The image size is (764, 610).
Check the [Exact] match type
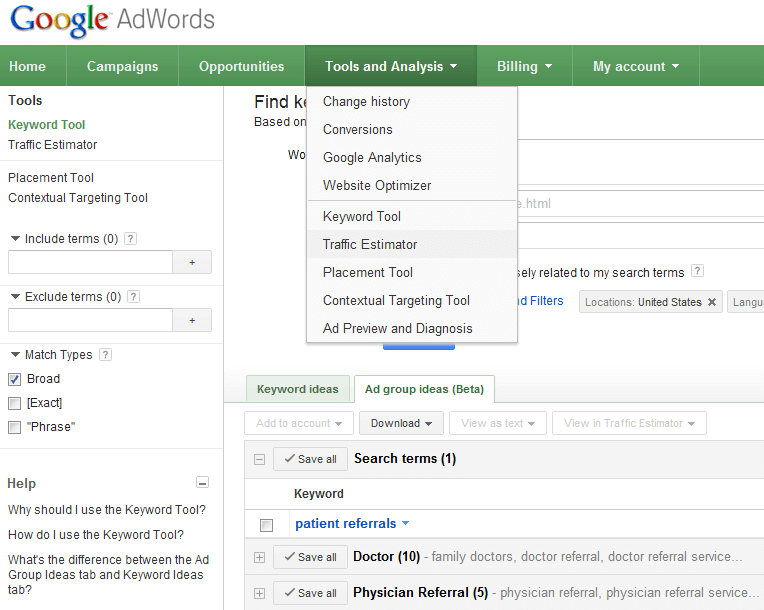15,403
